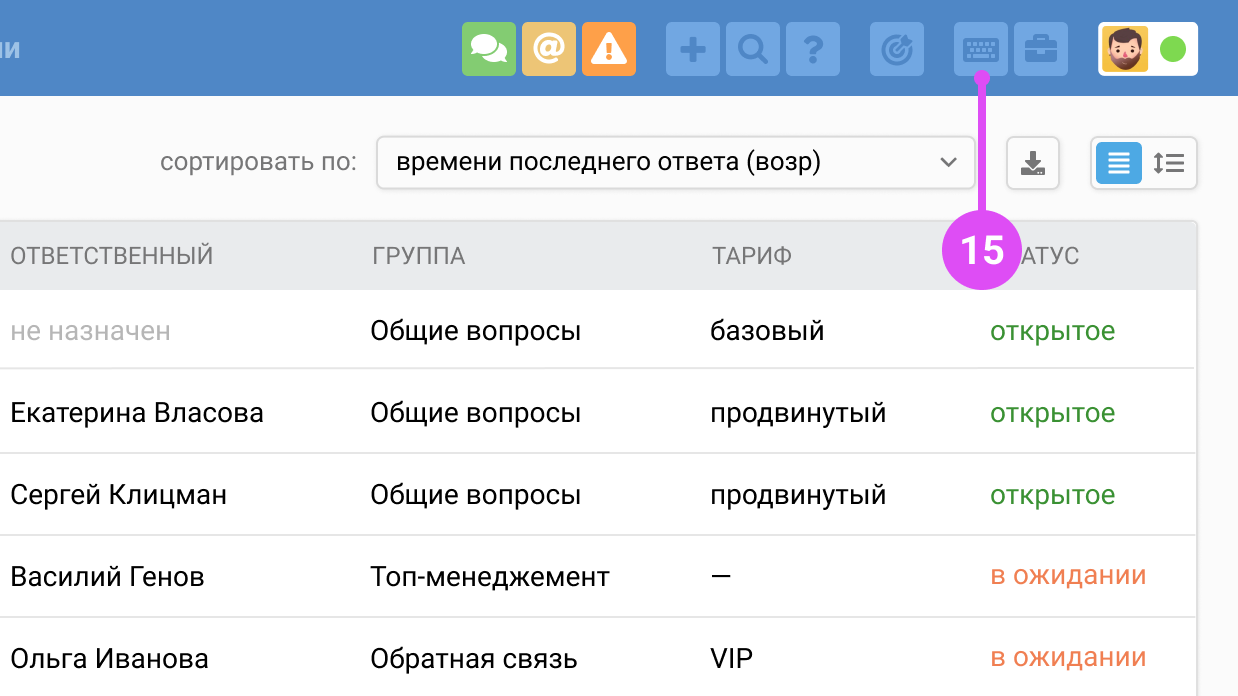This screenshot has height=696, width=1238.
Task: Click the user avatar profile menu
Action: click(x=1125, y=49)
